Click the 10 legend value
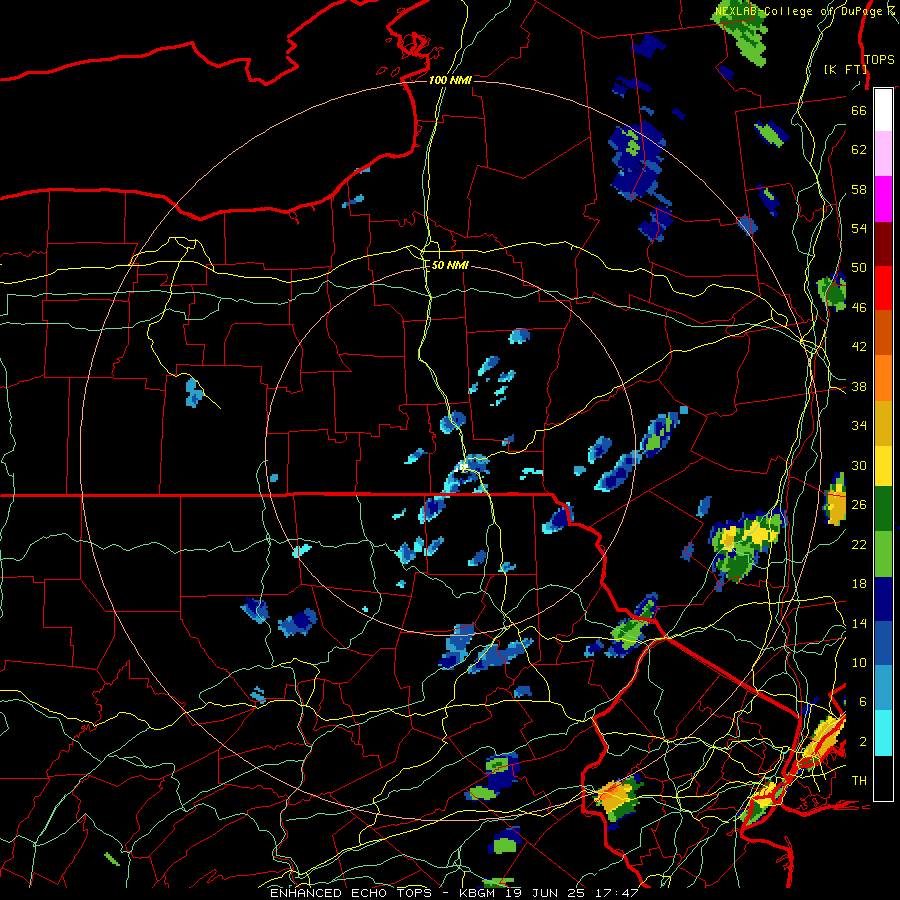 [x=859, y=662]
